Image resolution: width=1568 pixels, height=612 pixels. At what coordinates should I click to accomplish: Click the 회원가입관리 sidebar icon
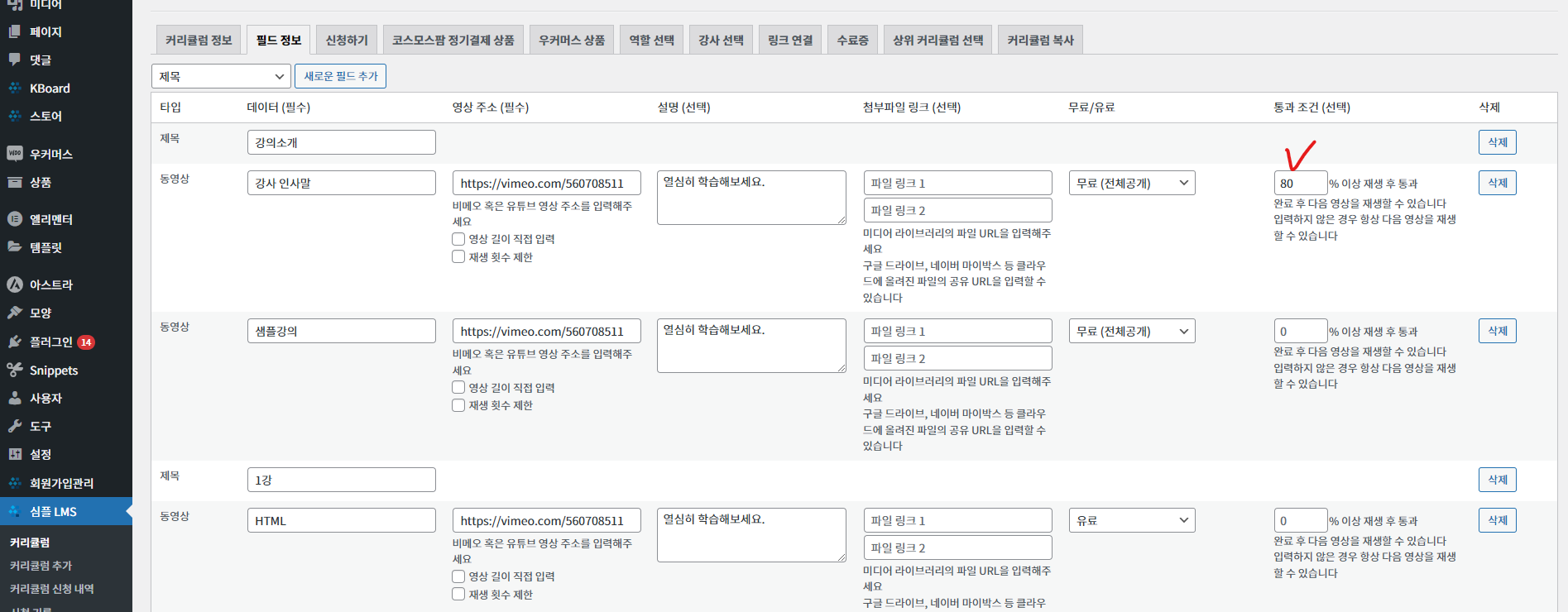15,483
